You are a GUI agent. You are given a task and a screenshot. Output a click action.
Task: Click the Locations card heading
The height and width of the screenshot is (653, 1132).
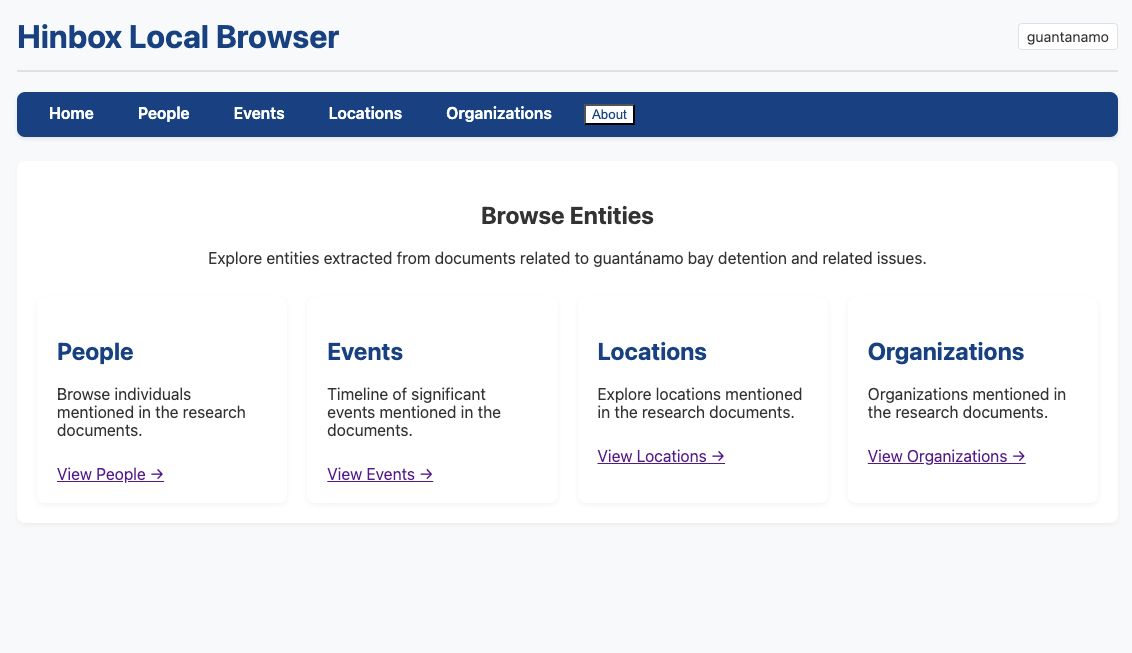point(652,352)
